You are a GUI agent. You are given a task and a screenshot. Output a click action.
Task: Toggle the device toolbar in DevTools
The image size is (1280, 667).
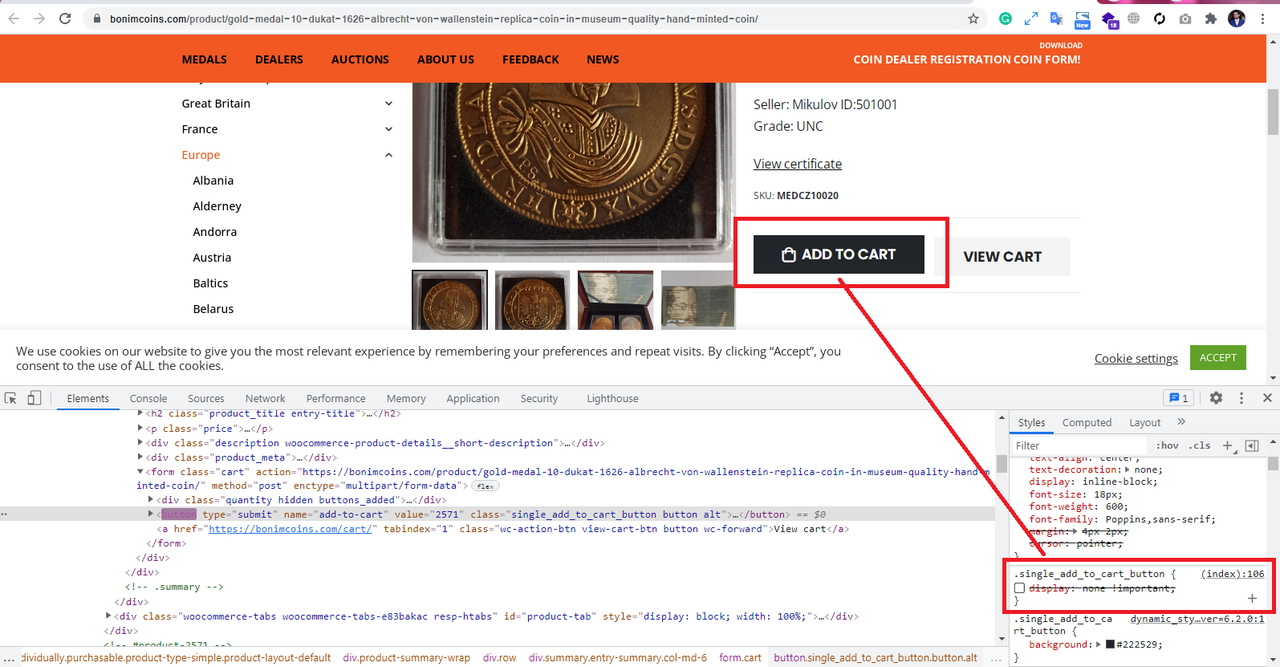click(x=34, y=398)
